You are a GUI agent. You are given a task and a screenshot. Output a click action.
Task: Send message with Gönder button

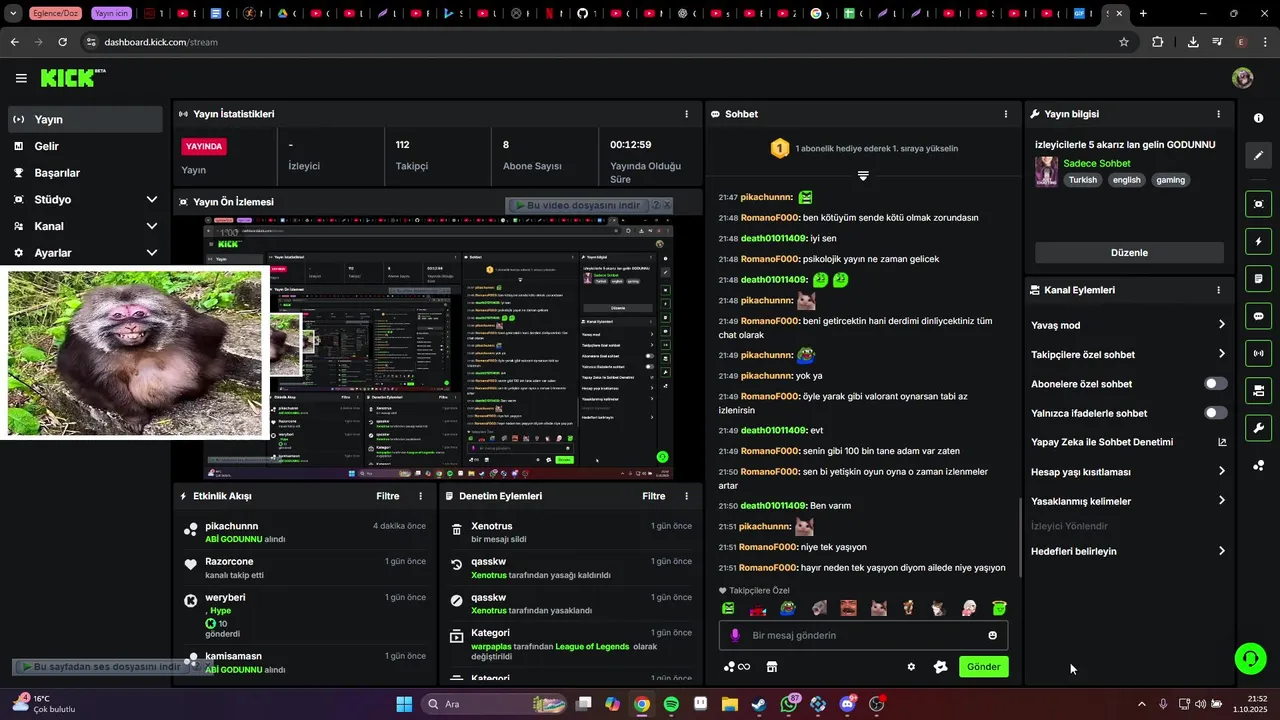pos(983,667)
